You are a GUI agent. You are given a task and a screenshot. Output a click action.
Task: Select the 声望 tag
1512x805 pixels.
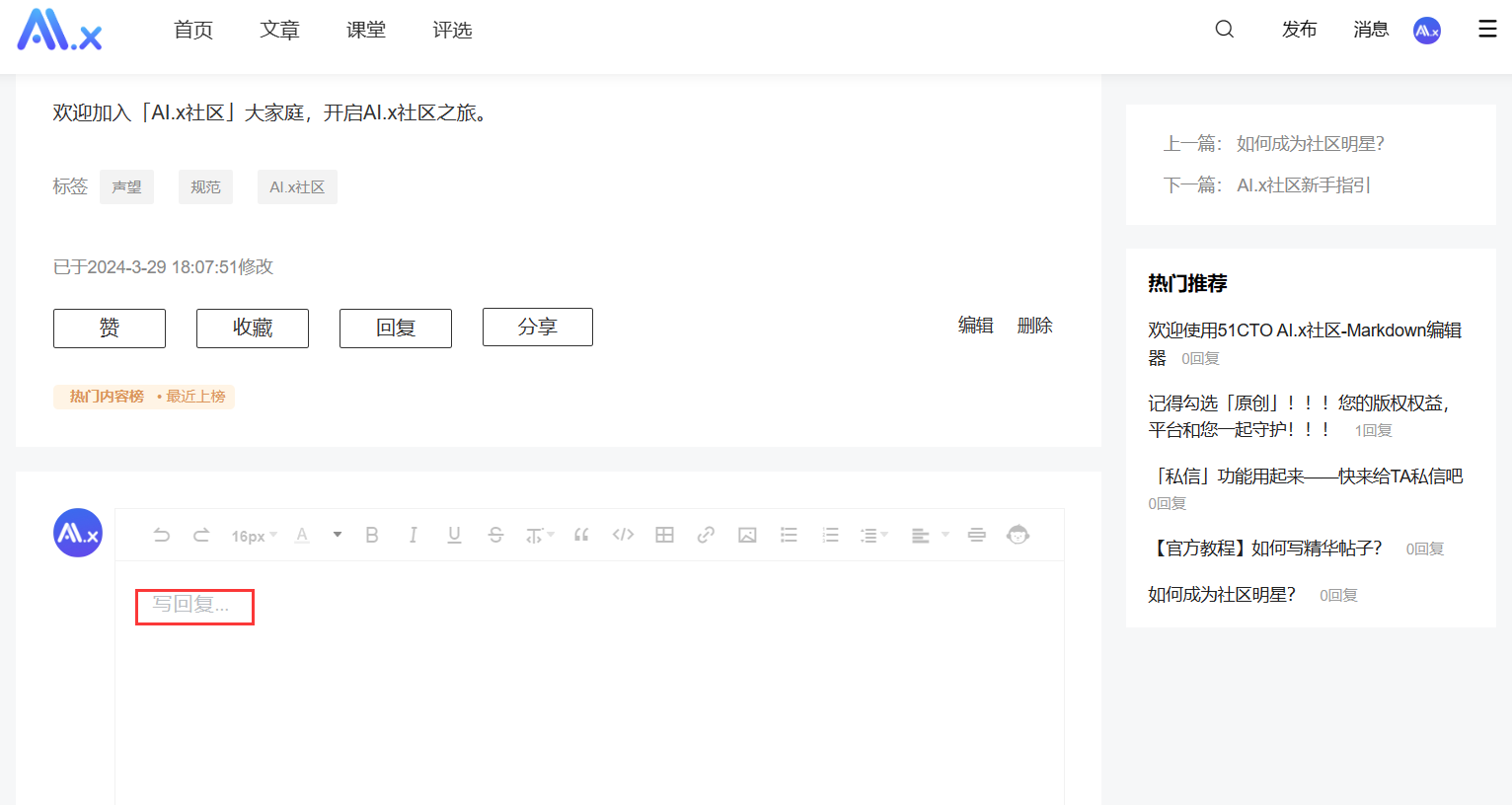coord(126,186)
